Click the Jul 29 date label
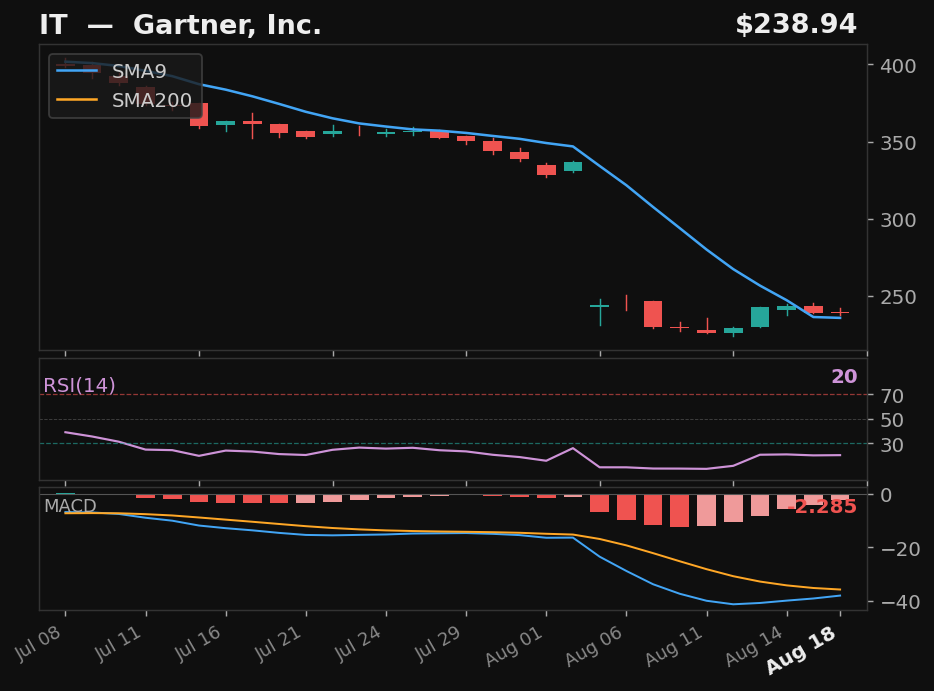934x691 pixels. tap(438, 644)
